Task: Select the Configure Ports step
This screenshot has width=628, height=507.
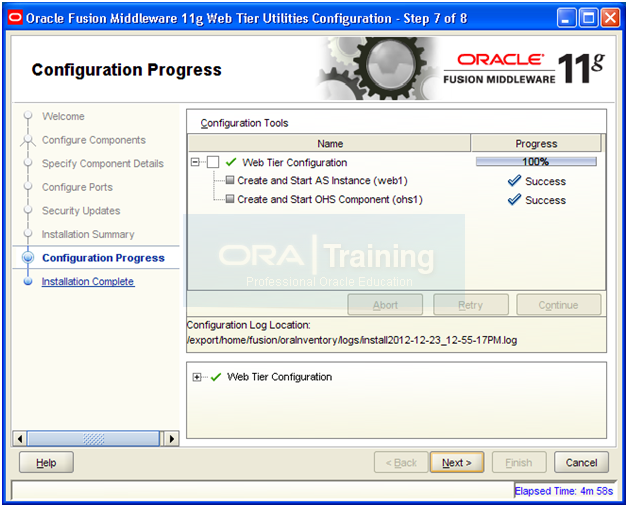Action: click(77, 187)
